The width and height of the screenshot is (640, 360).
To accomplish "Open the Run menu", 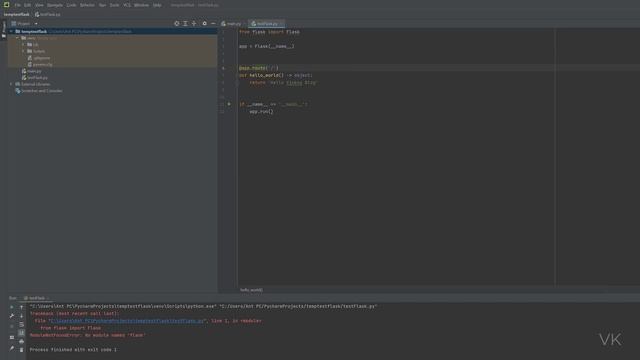I will 102,5.
